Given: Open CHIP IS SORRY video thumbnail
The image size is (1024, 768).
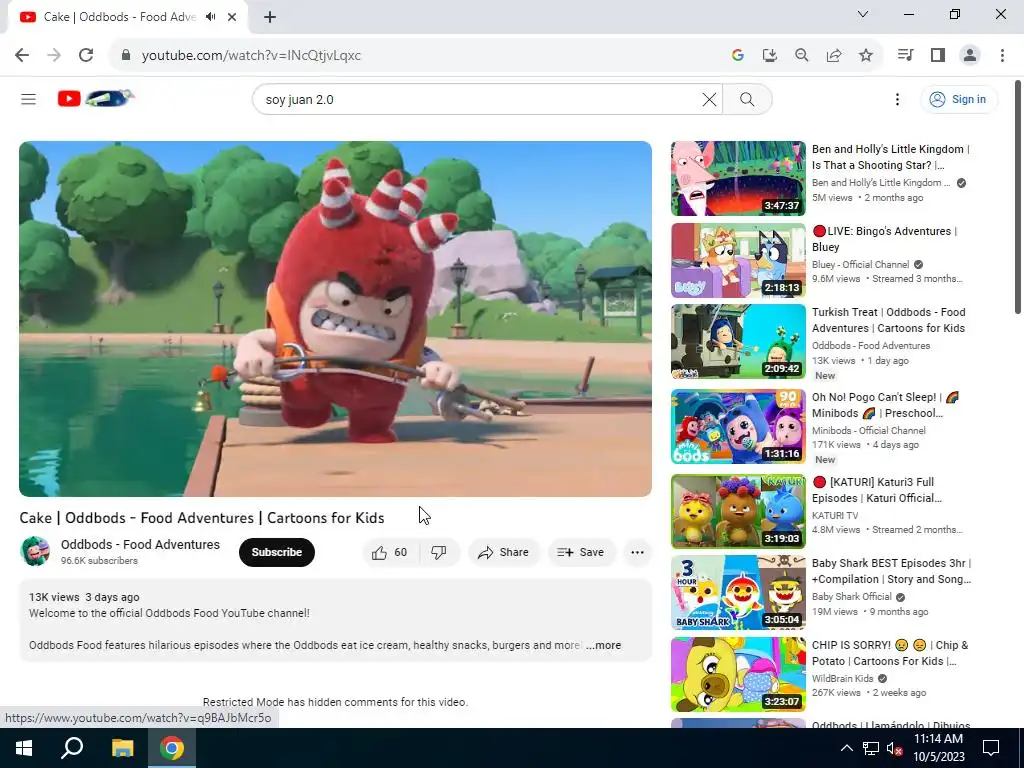Looking at the screenshot, I should click(738, 675).
